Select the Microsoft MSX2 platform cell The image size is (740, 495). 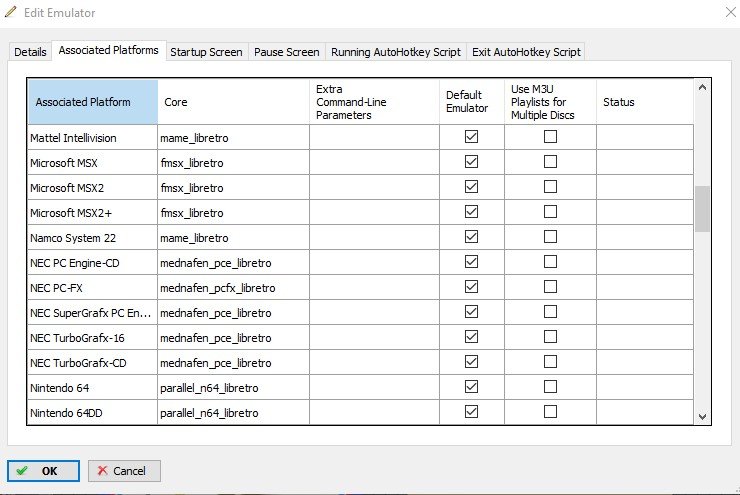coord(92,188)
